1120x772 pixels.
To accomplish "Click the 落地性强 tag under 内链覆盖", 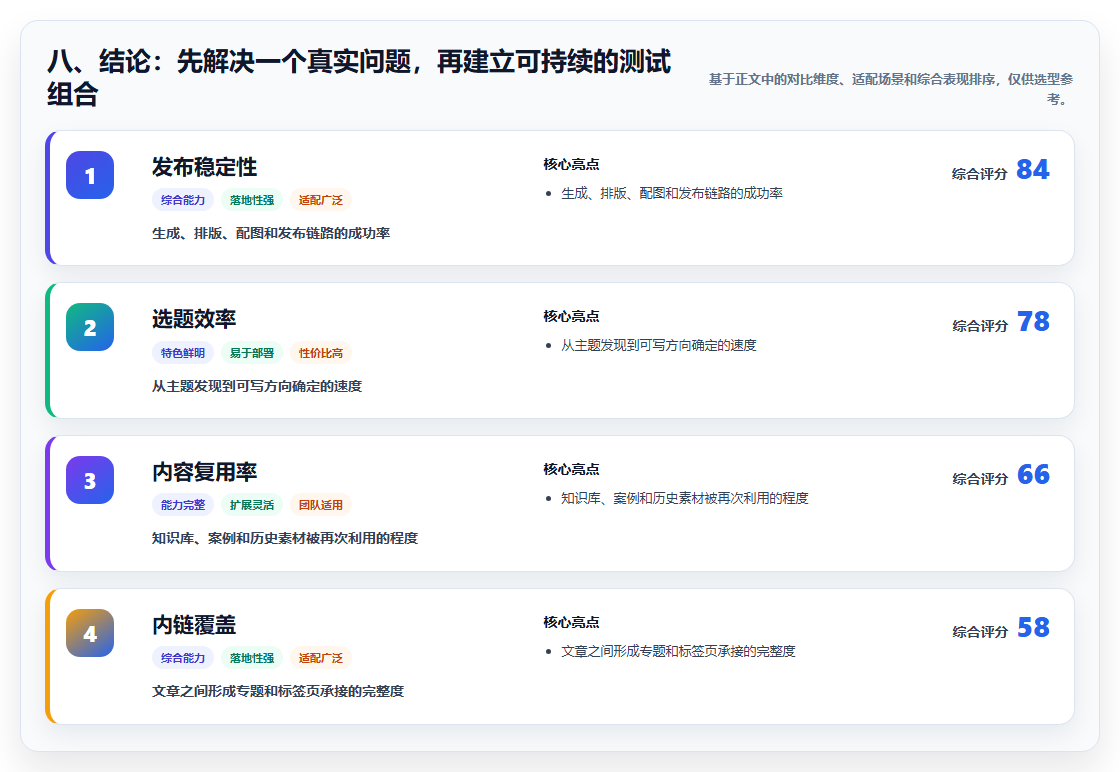I will [x=251, y=658].
